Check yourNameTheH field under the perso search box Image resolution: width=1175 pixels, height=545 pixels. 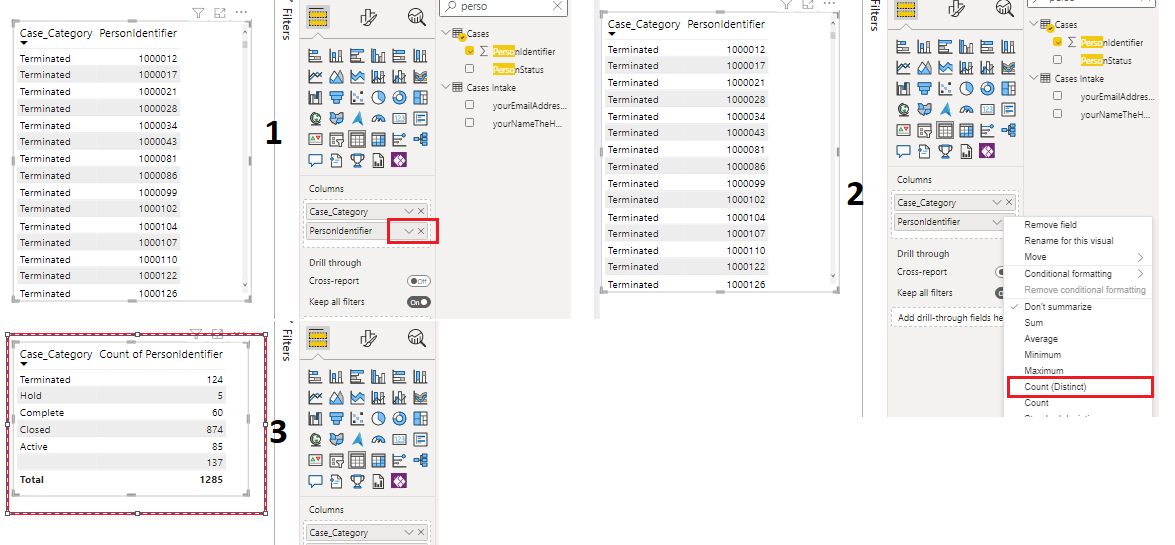point(469,123)
